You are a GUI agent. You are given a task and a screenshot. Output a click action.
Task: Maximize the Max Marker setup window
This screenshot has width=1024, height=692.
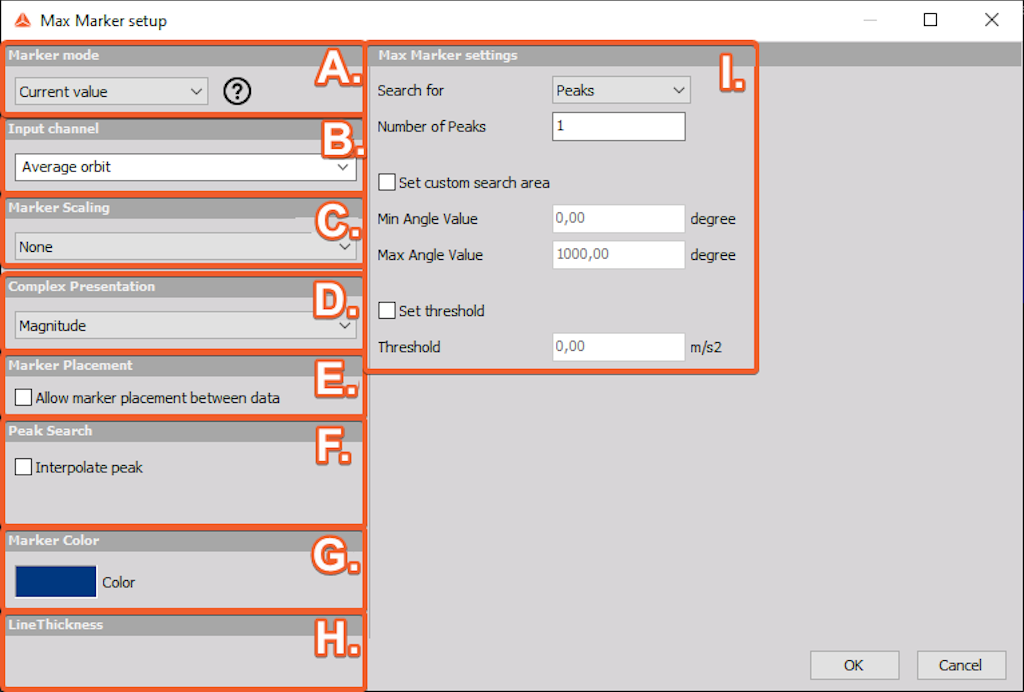coord(931,20)
